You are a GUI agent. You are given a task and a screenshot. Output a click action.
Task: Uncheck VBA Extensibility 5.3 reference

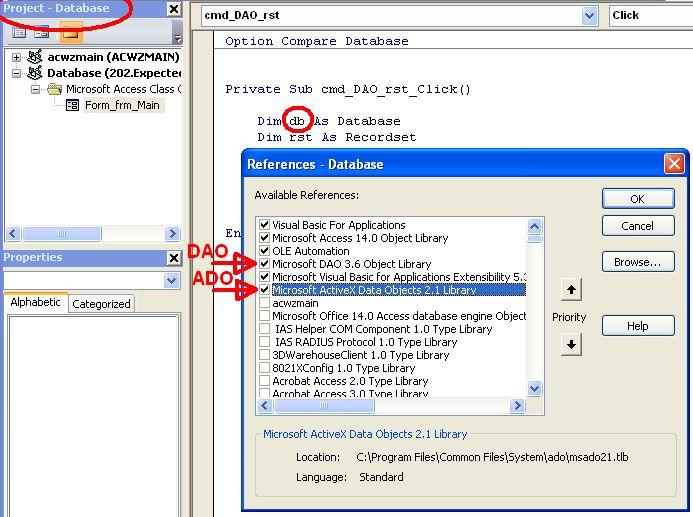pos(264,277)
